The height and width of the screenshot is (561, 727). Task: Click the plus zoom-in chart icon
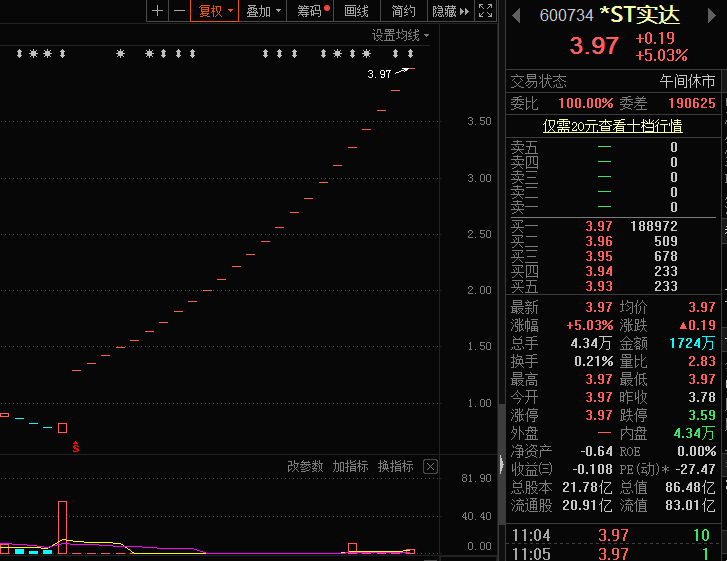coord(157,11)
